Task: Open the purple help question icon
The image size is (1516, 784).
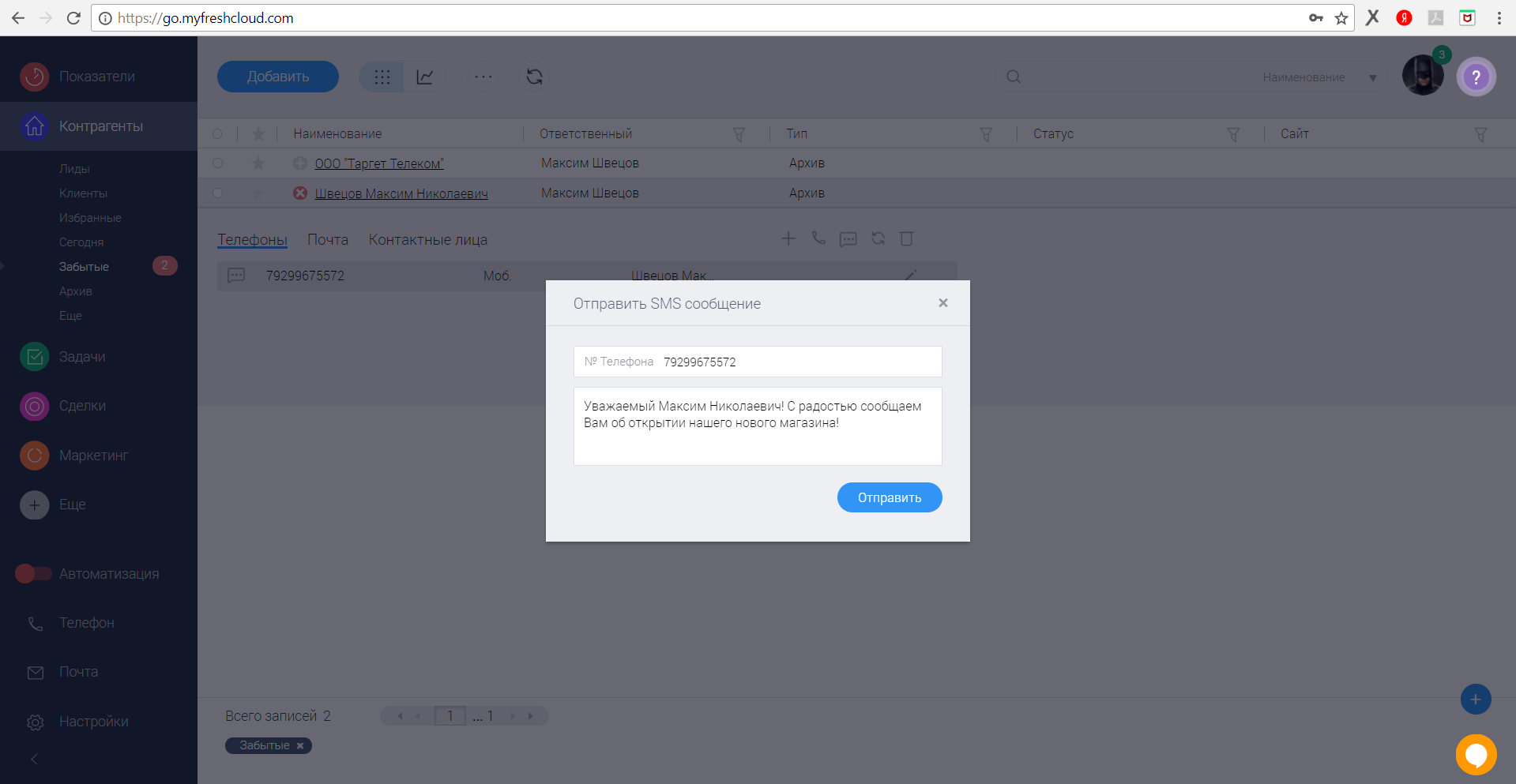Action: click(1476, 77)
